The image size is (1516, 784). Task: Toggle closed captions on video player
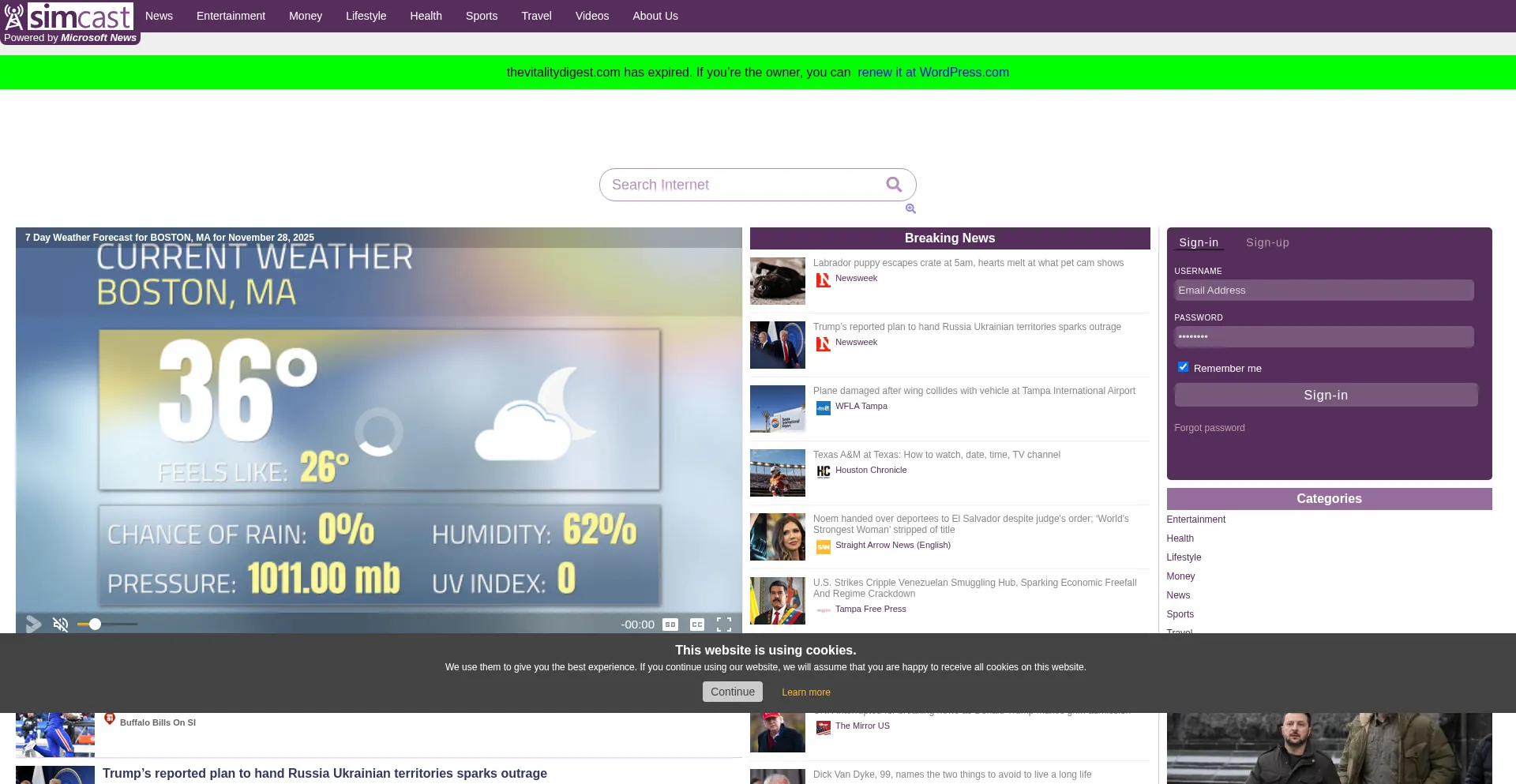[x=697, y=625]
